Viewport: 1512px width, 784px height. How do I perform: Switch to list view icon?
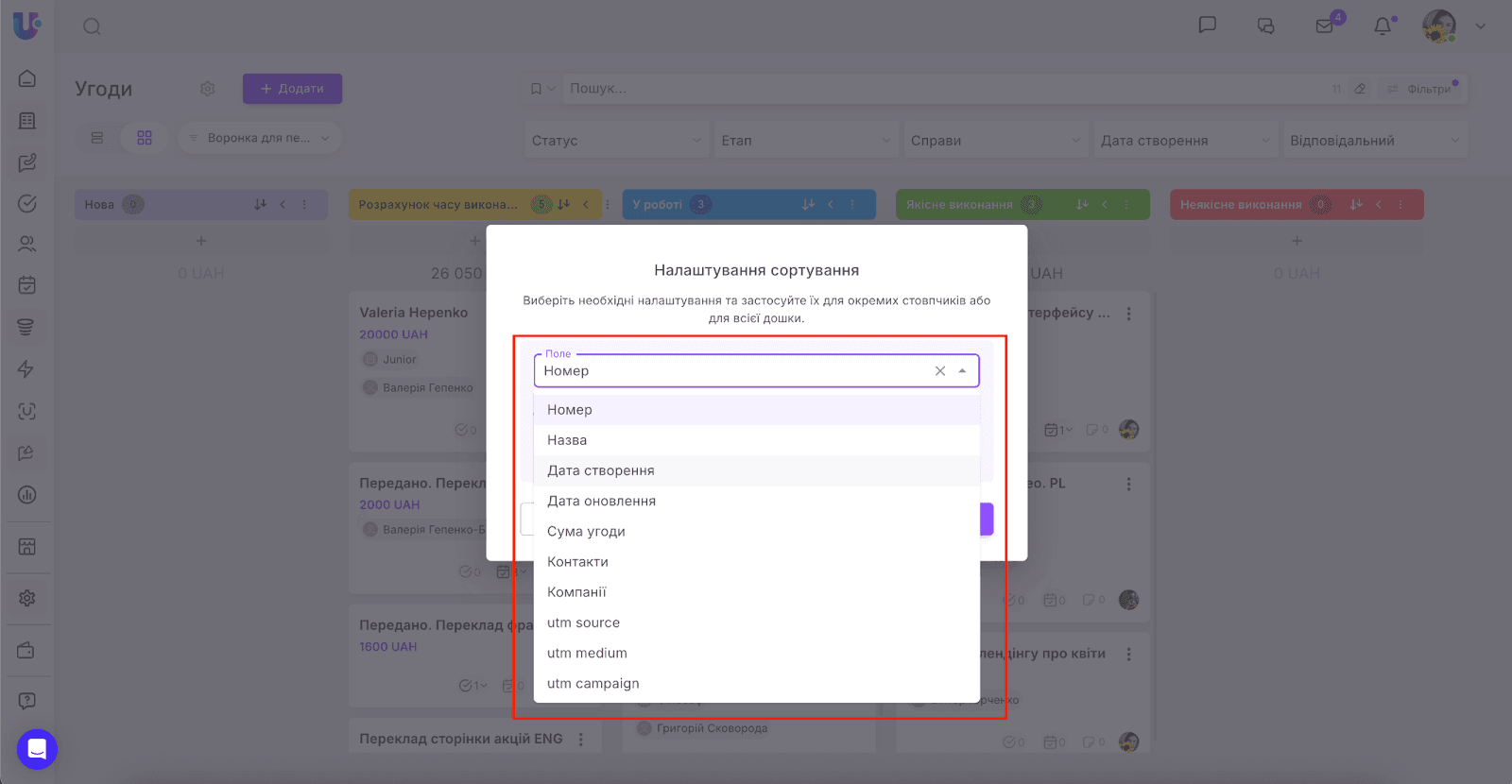click(x=97, y=138)
